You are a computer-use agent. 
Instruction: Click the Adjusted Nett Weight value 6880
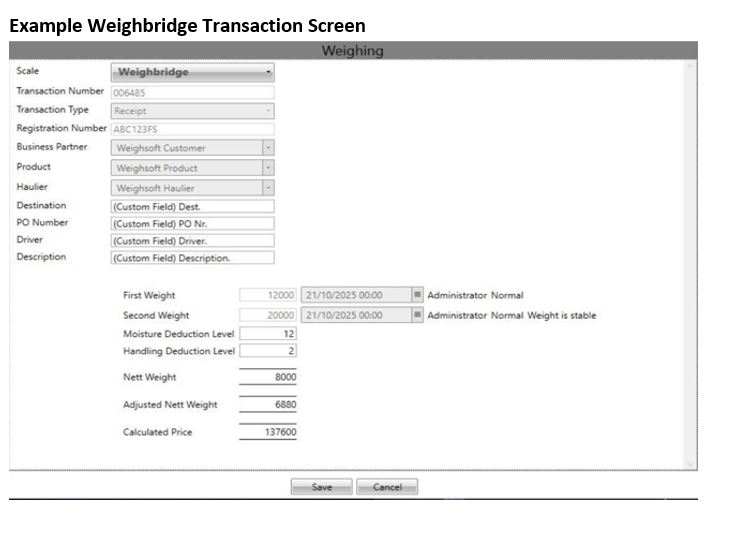tap(285, 405)
